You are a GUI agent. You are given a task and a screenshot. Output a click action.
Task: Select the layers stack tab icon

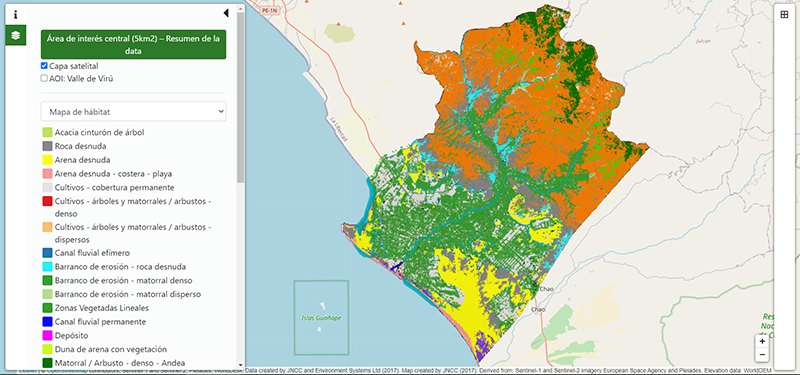click(15, 35)
